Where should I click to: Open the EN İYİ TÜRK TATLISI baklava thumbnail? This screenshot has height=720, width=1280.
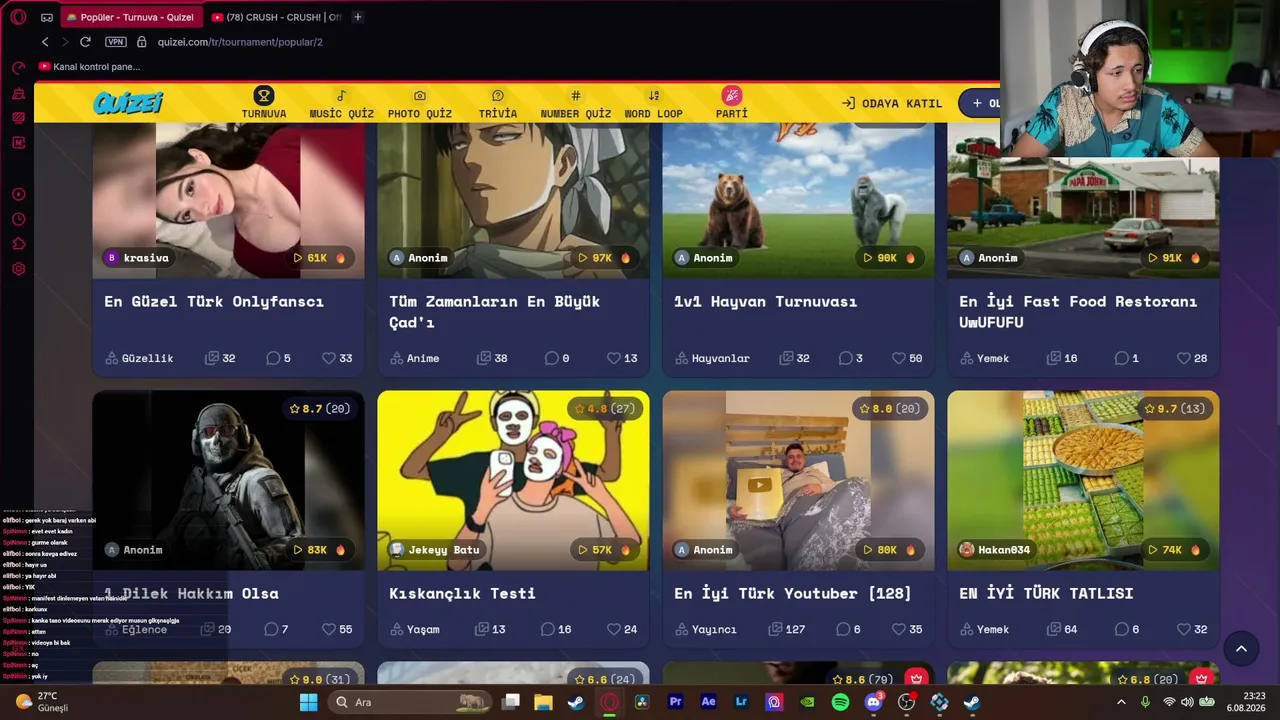pos(1083,480)
